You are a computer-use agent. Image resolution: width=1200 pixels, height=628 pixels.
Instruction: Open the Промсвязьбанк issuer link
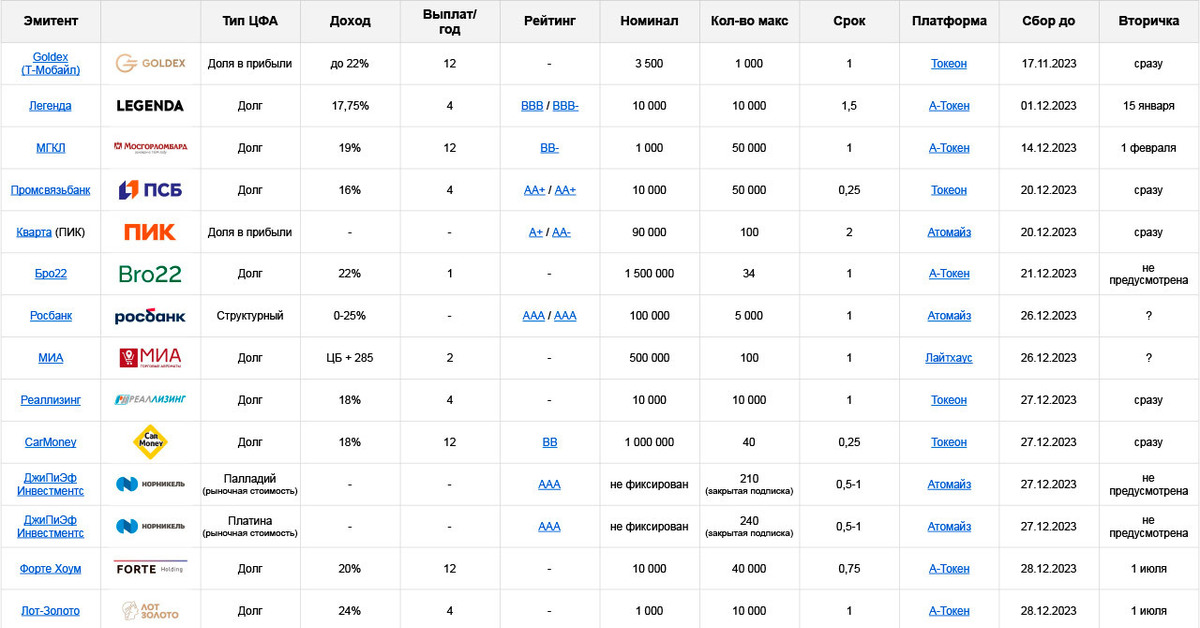tap(50, 190)
